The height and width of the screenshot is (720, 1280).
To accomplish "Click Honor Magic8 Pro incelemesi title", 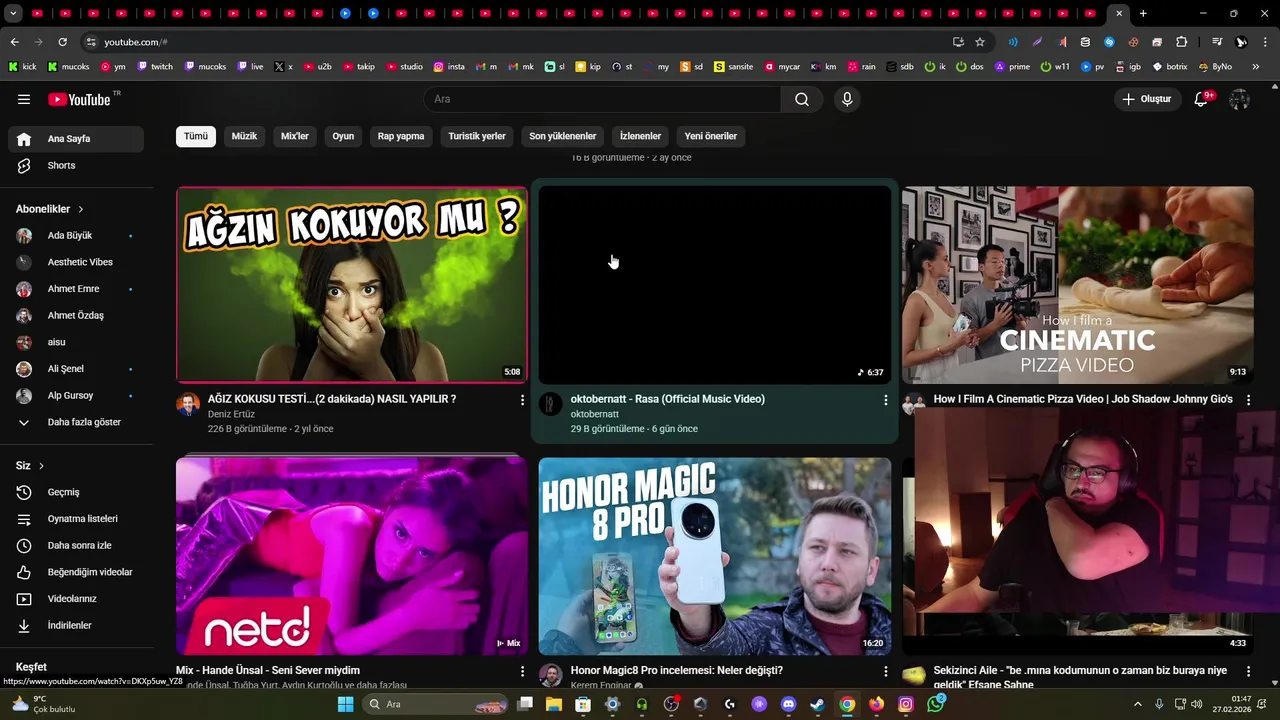I will [x=677, y=671].
